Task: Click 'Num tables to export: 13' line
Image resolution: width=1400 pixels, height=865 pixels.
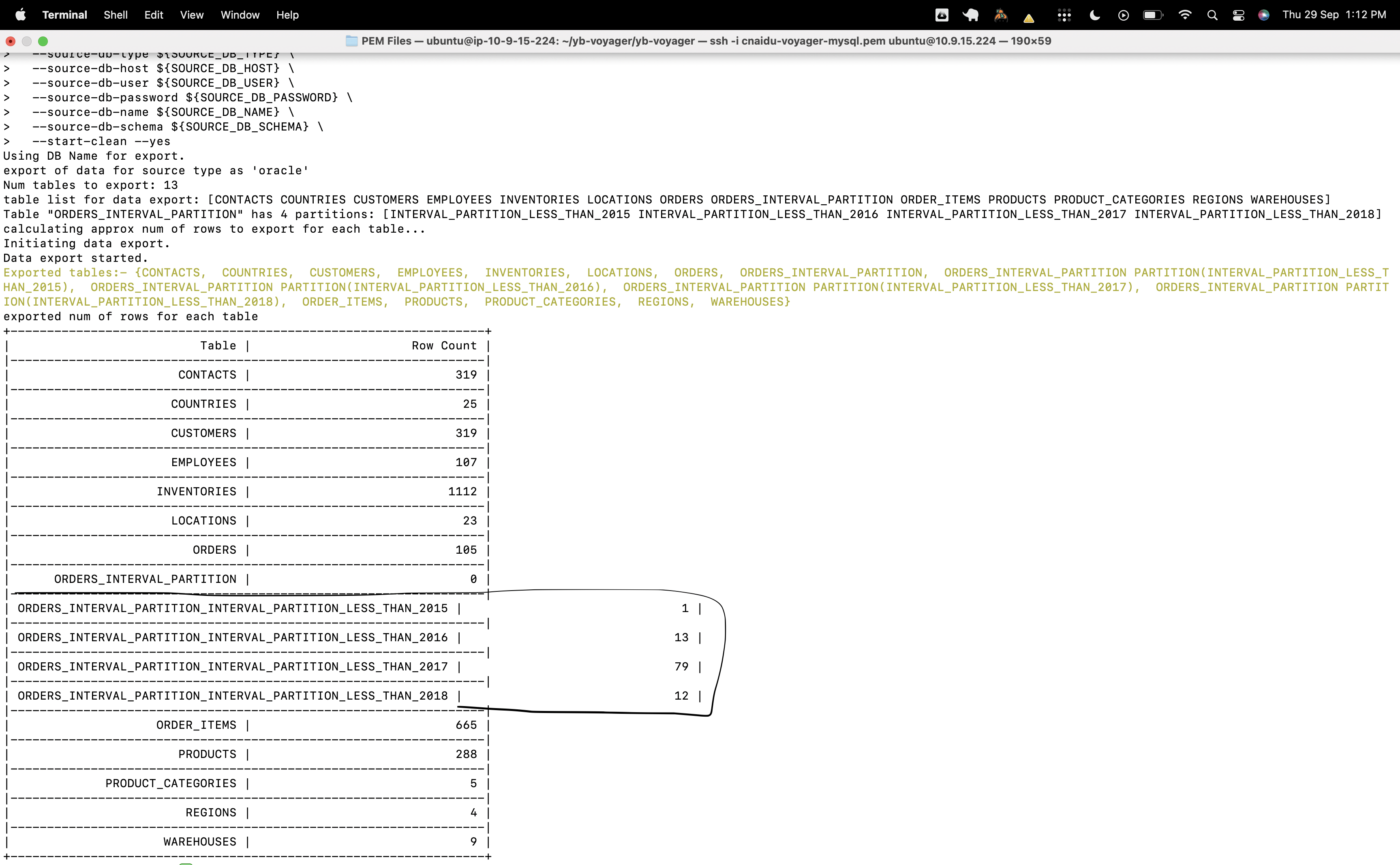Action: click(x=90, y=185)
